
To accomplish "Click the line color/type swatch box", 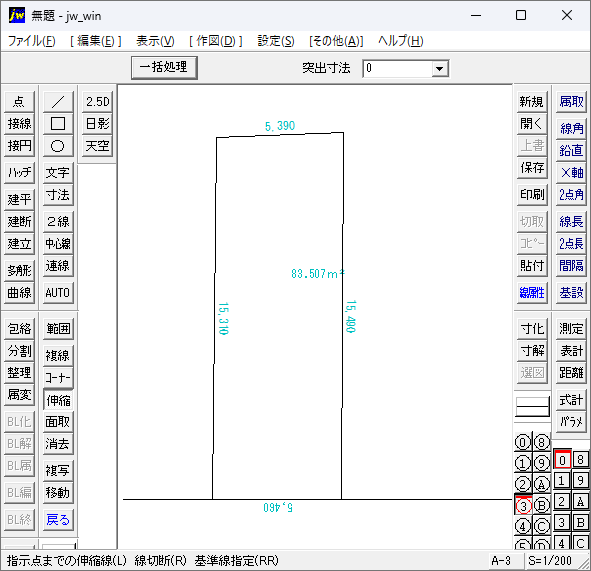I will (x=532, y=406).
